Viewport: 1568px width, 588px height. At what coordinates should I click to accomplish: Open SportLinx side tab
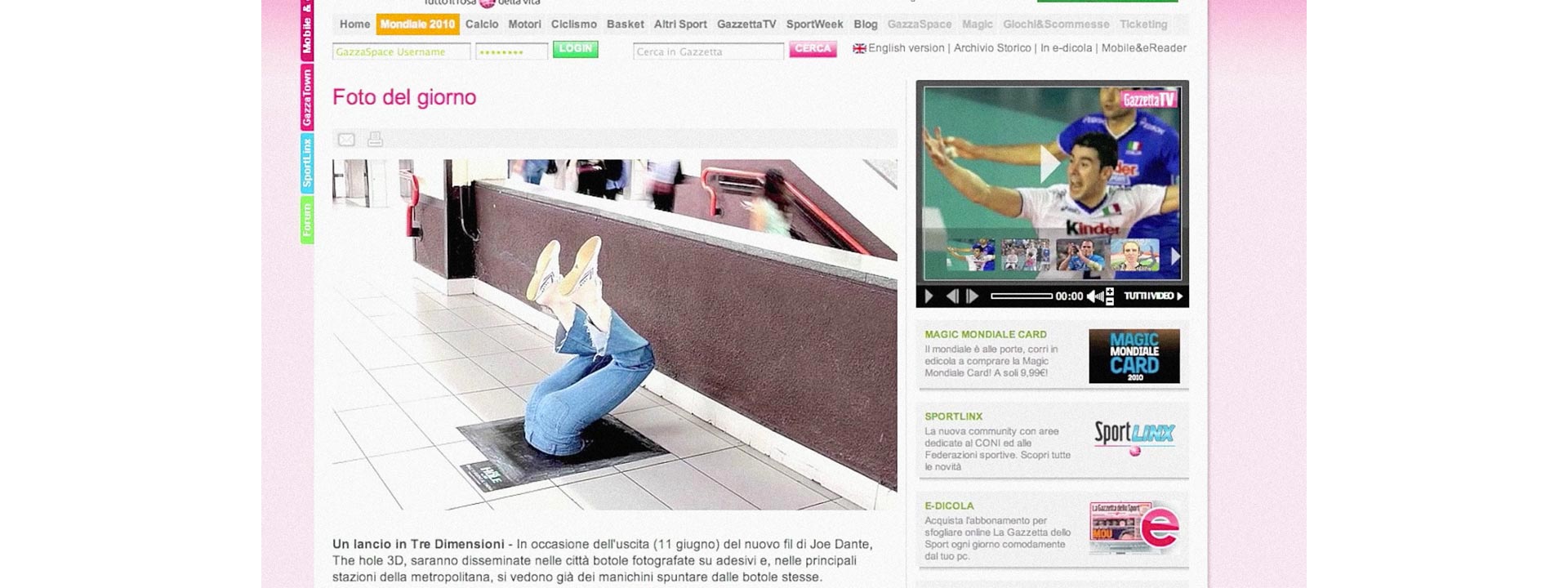pos(307,163)
